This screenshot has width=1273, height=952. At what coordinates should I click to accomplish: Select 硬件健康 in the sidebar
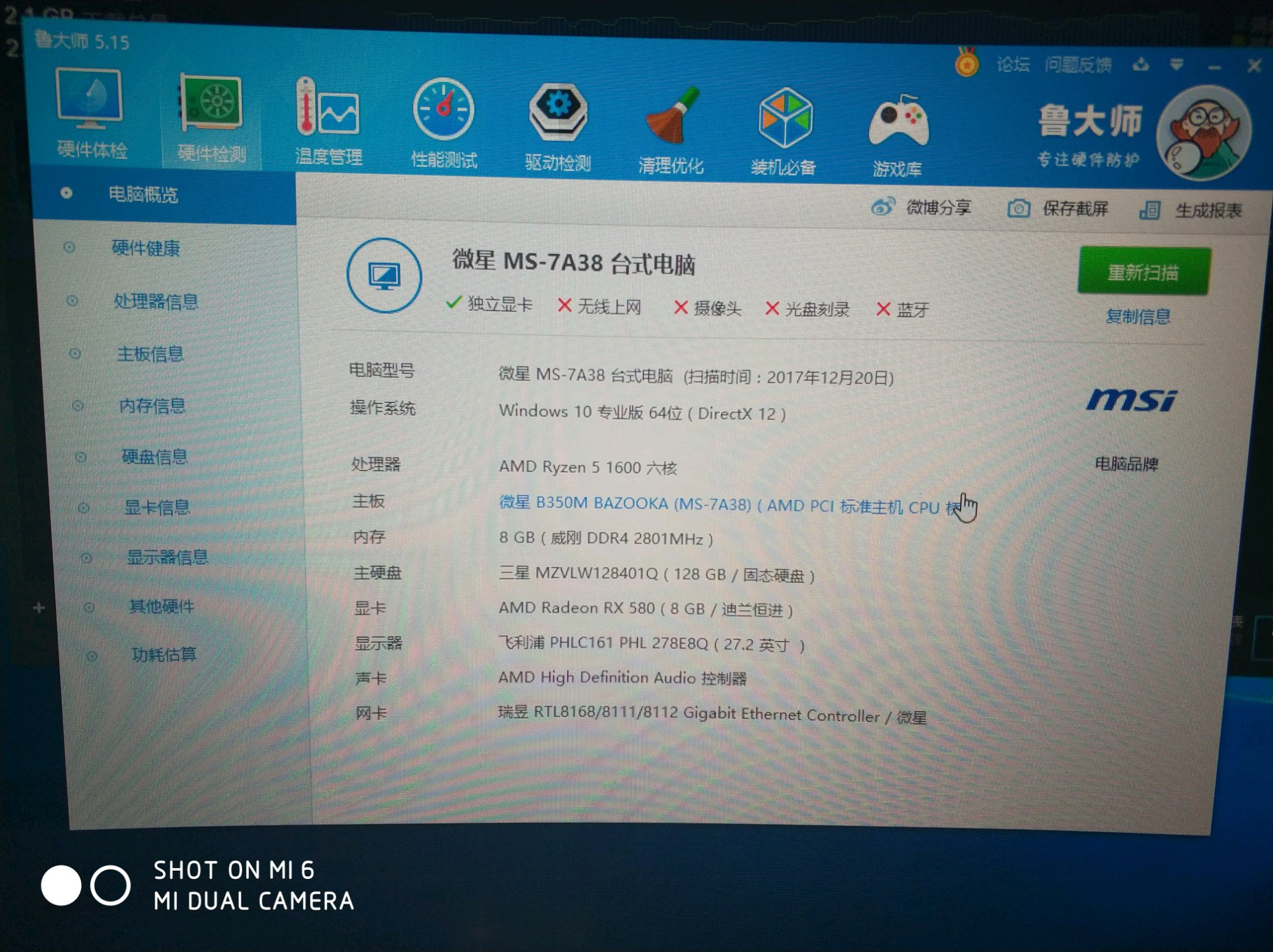point(145,248)
